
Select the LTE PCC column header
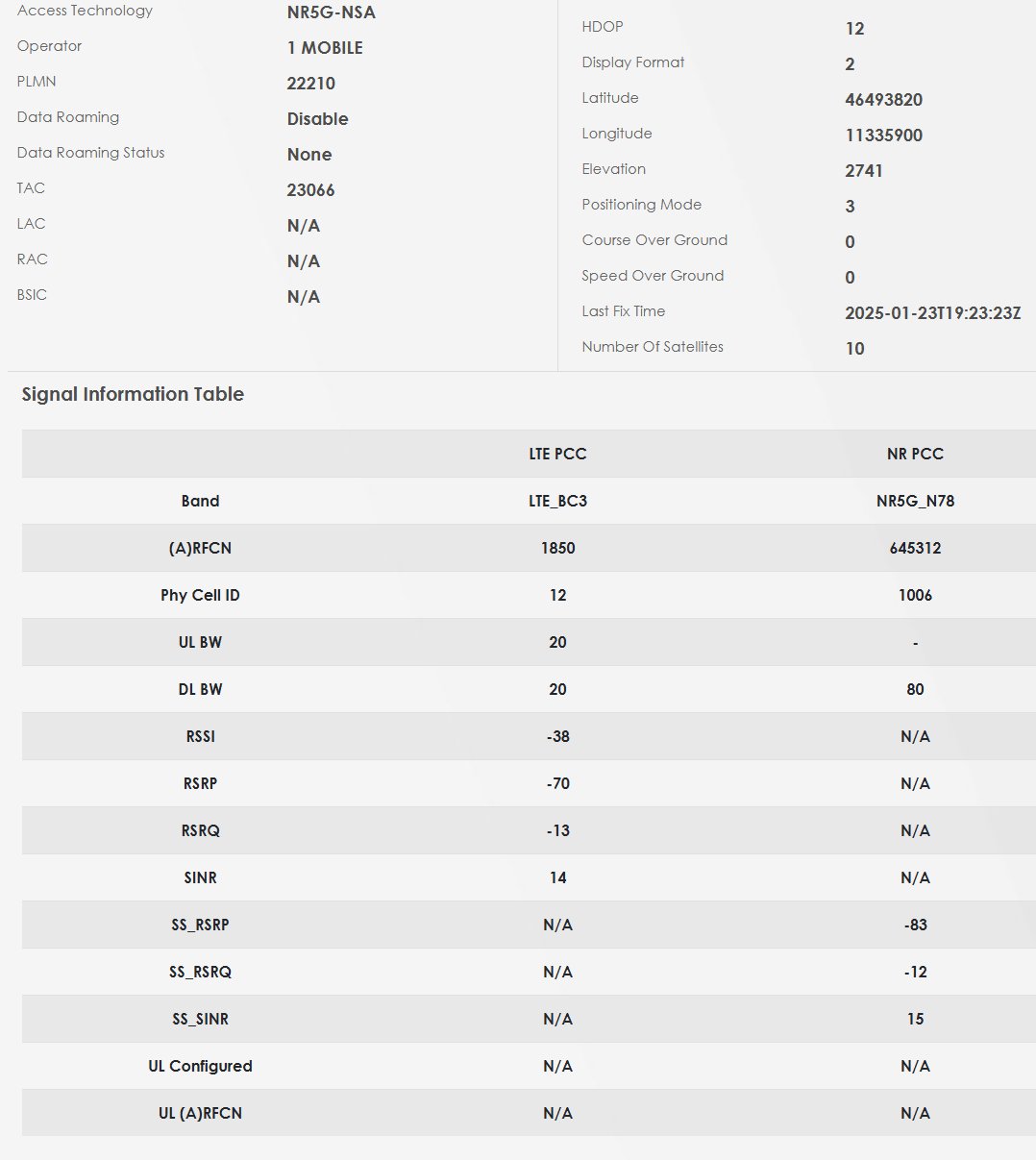tap(557, 454)
